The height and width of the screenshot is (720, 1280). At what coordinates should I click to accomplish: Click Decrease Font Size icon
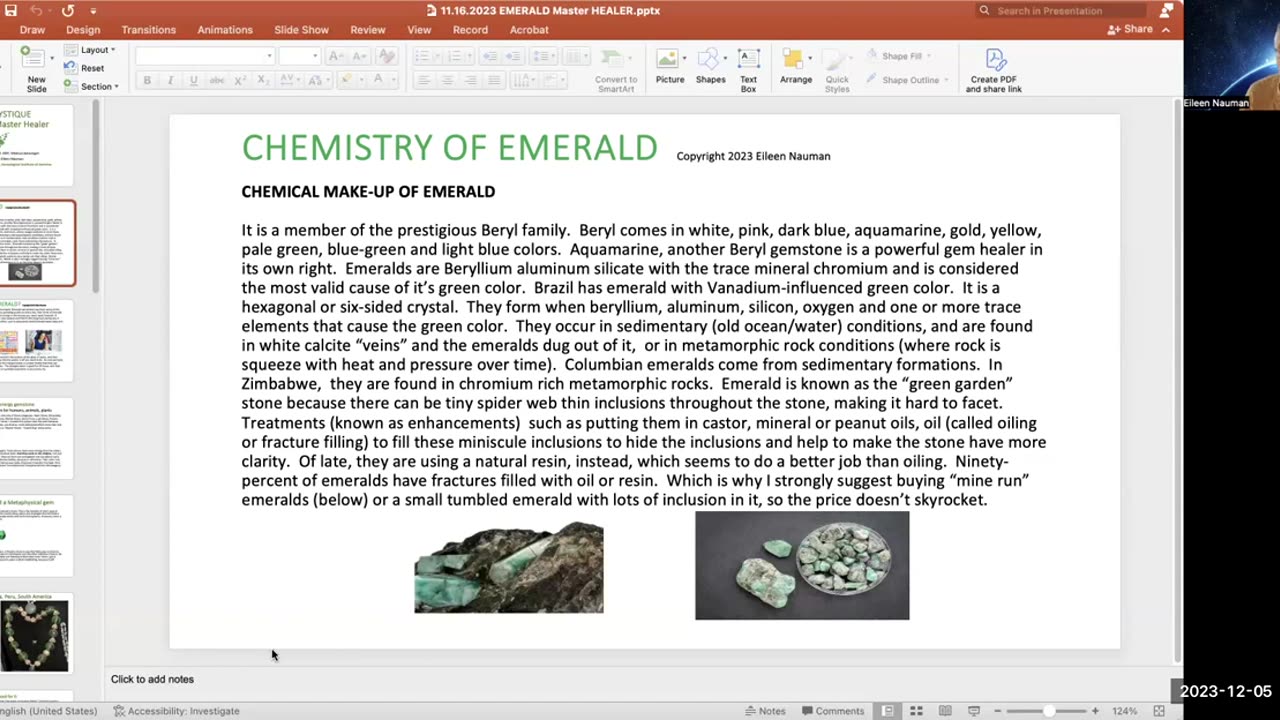[358, 56]
